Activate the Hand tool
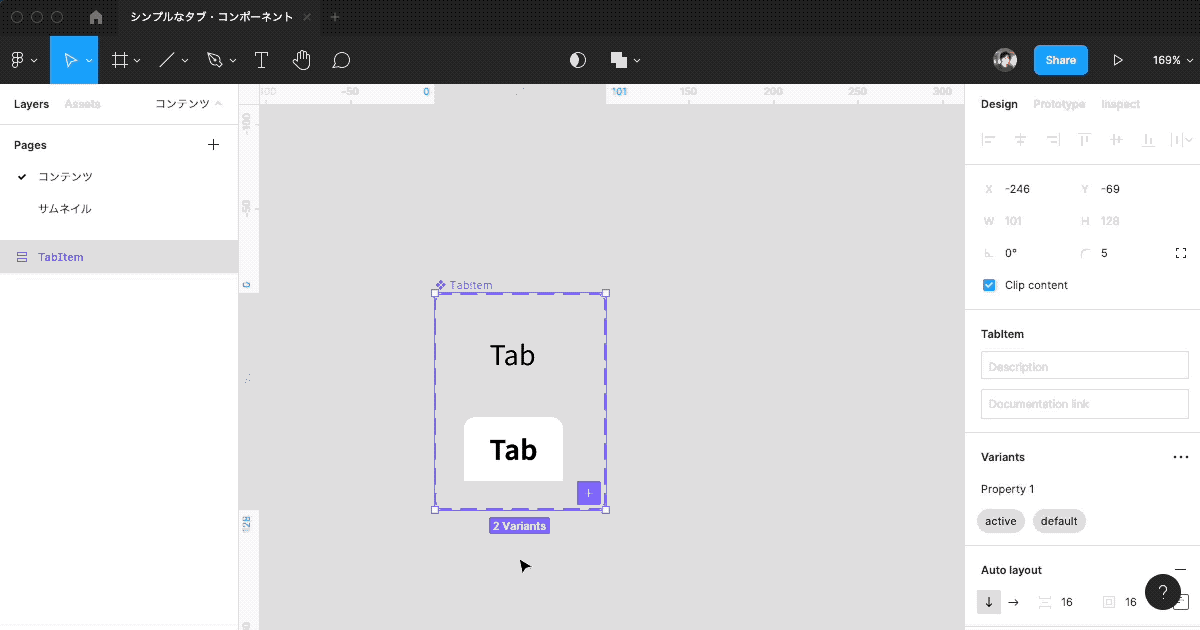Screen dimensions: 1200x630 (x=301, y=60)
